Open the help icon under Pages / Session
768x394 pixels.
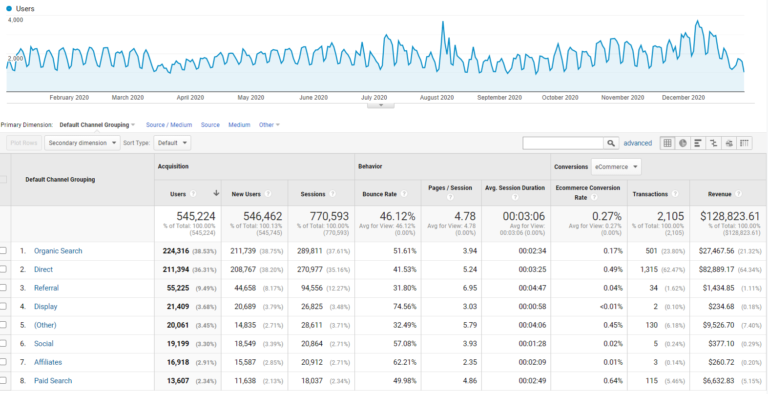pos(450,197)
